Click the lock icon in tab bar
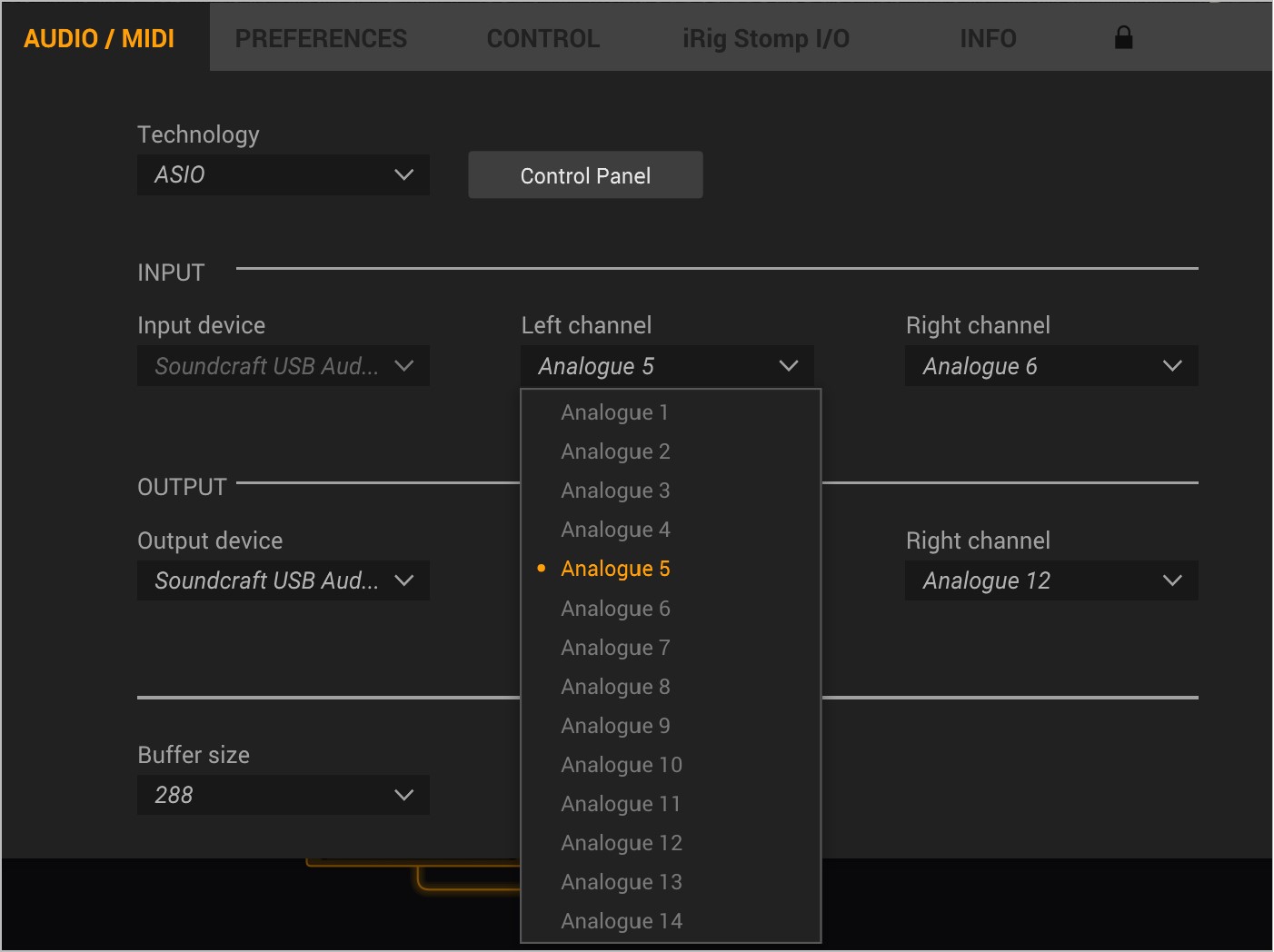This screenshot has width=1274, height=952. click(1123, 38)
